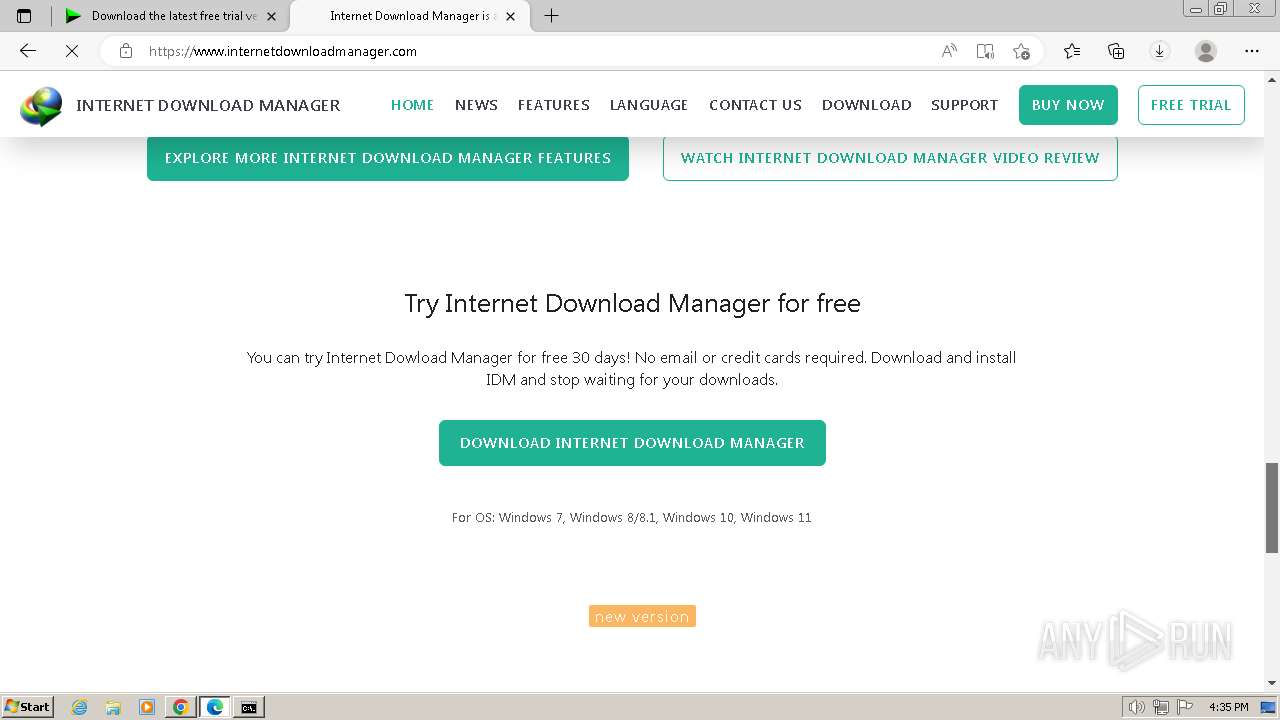This screenshot has width=1280, height=720.
Task: Click Watch Internet Download Manager Video Review
Action: pos(890,158)
